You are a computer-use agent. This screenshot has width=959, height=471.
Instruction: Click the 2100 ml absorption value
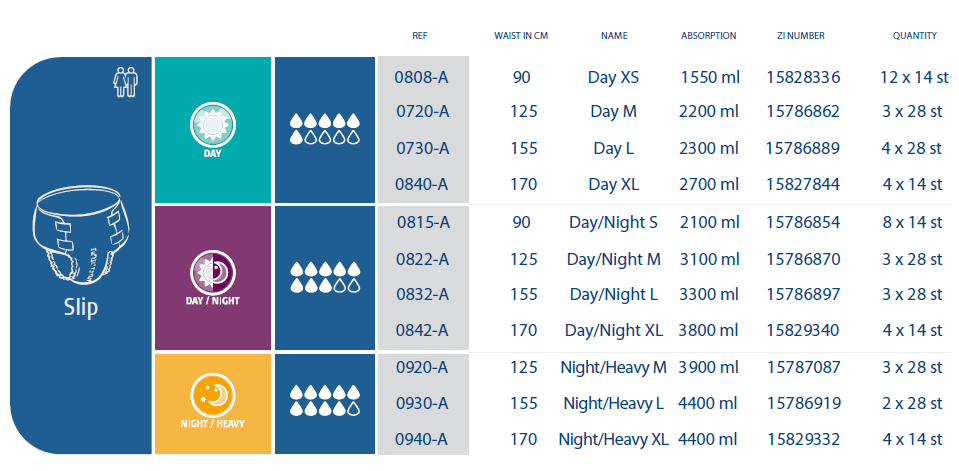(709, 223)
